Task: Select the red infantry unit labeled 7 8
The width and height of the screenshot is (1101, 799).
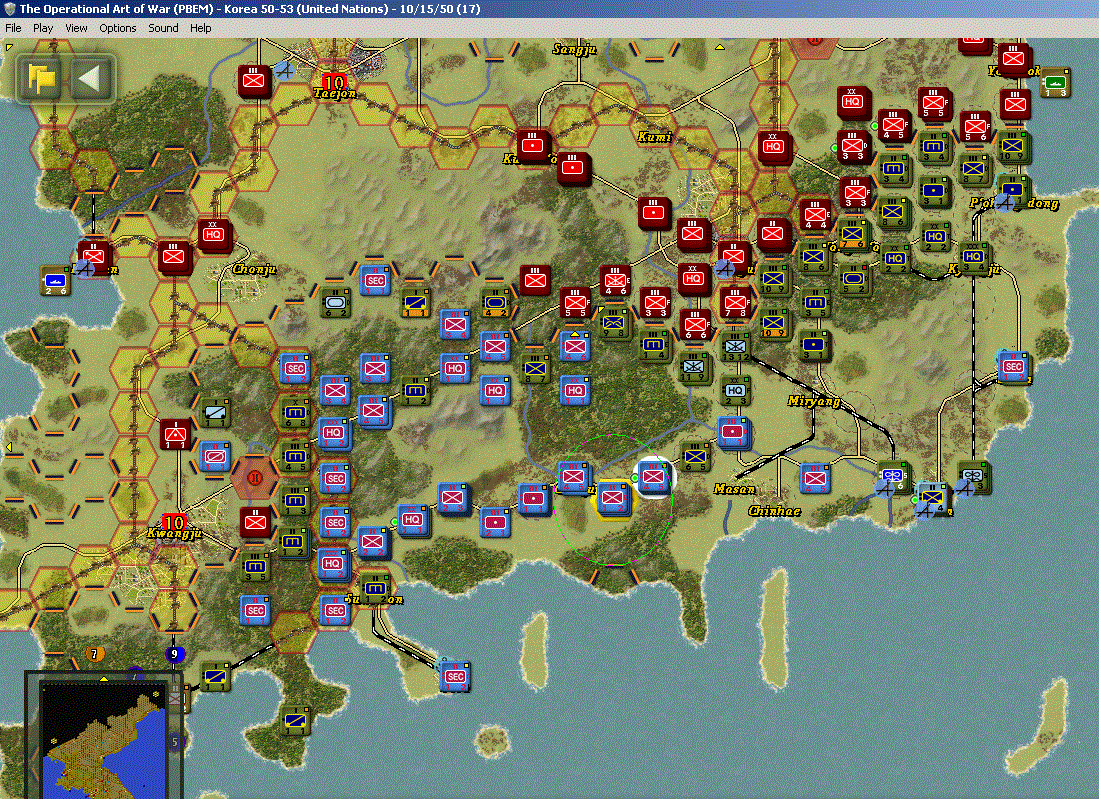Action: click(x=735, y=302)
